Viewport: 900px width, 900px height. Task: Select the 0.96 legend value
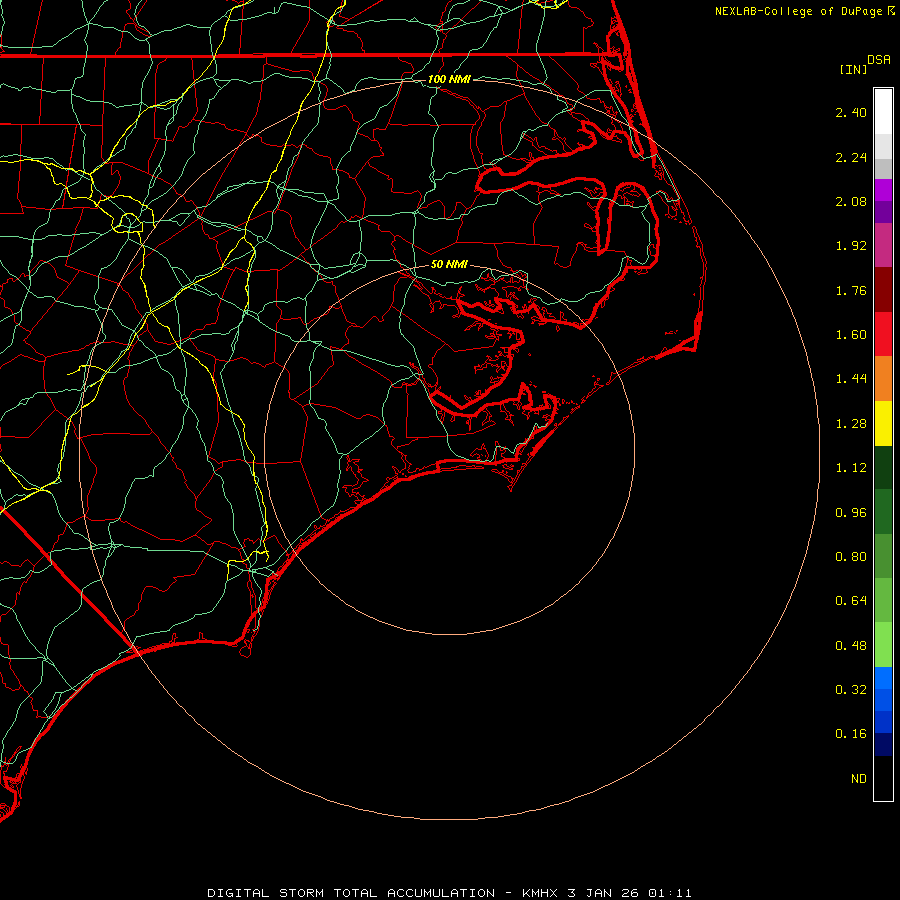point(851,513)
